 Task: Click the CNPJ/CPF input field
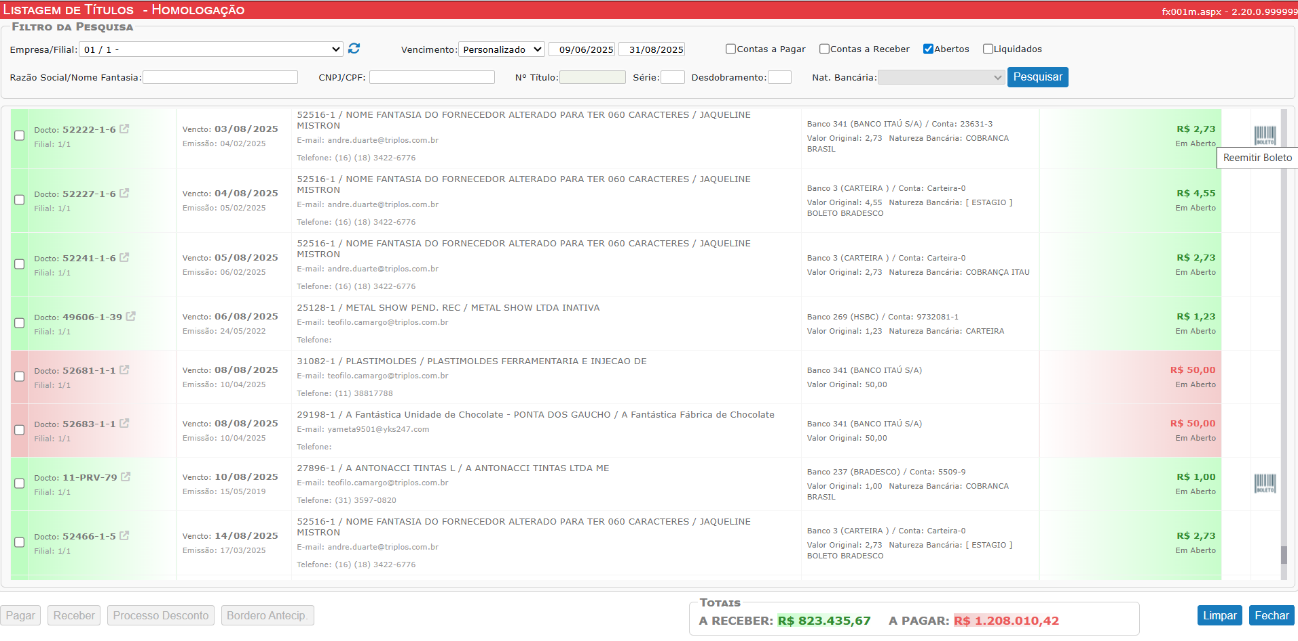(431, 77)
